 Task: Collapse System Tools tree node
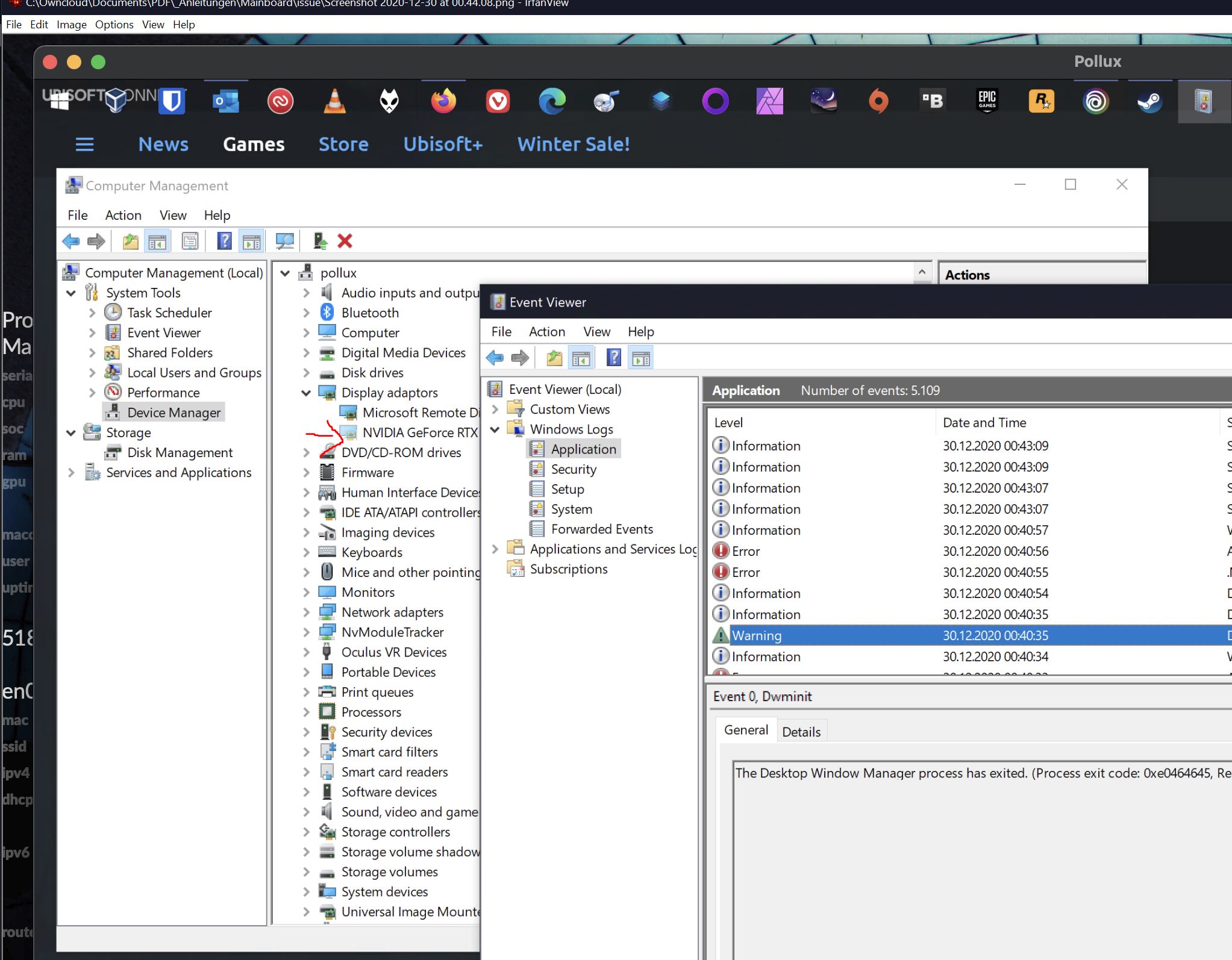pyautogui.click(x=71, y=293)
